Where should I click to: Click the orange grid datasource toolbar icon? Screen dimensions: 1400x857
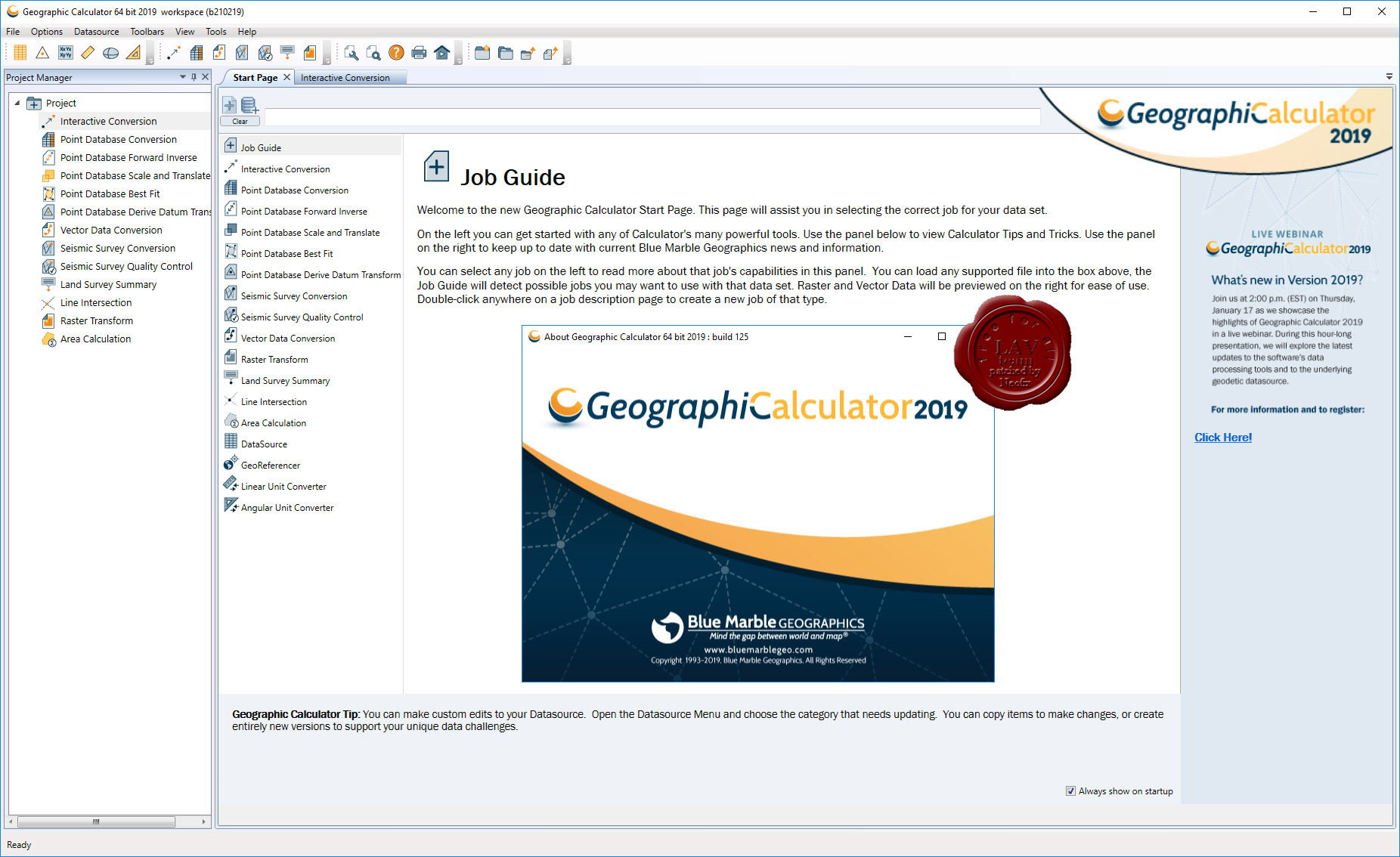(20, 52)
